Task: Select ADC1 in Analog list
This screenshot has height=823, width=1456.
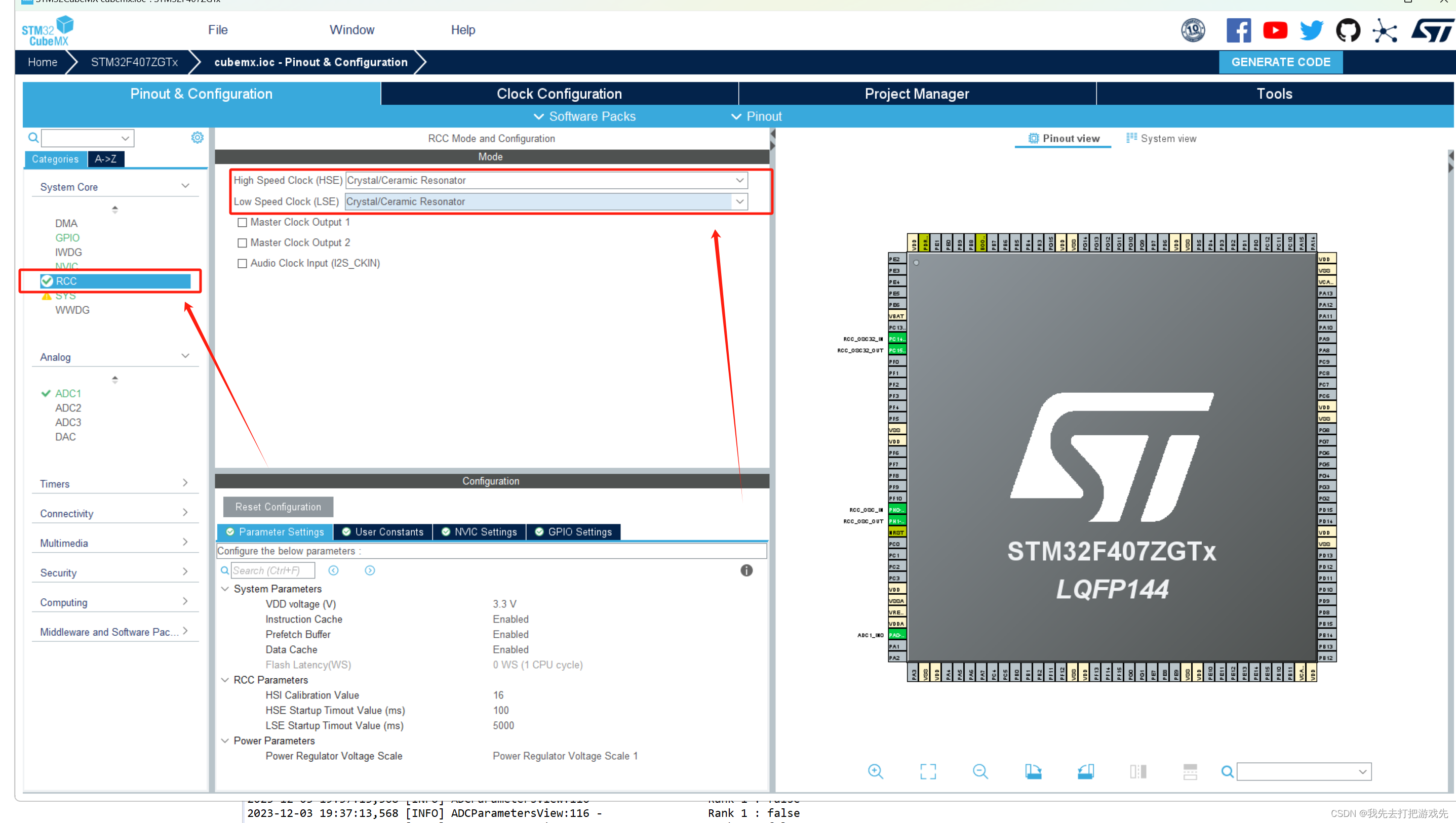Action: (x=68, y=393)
